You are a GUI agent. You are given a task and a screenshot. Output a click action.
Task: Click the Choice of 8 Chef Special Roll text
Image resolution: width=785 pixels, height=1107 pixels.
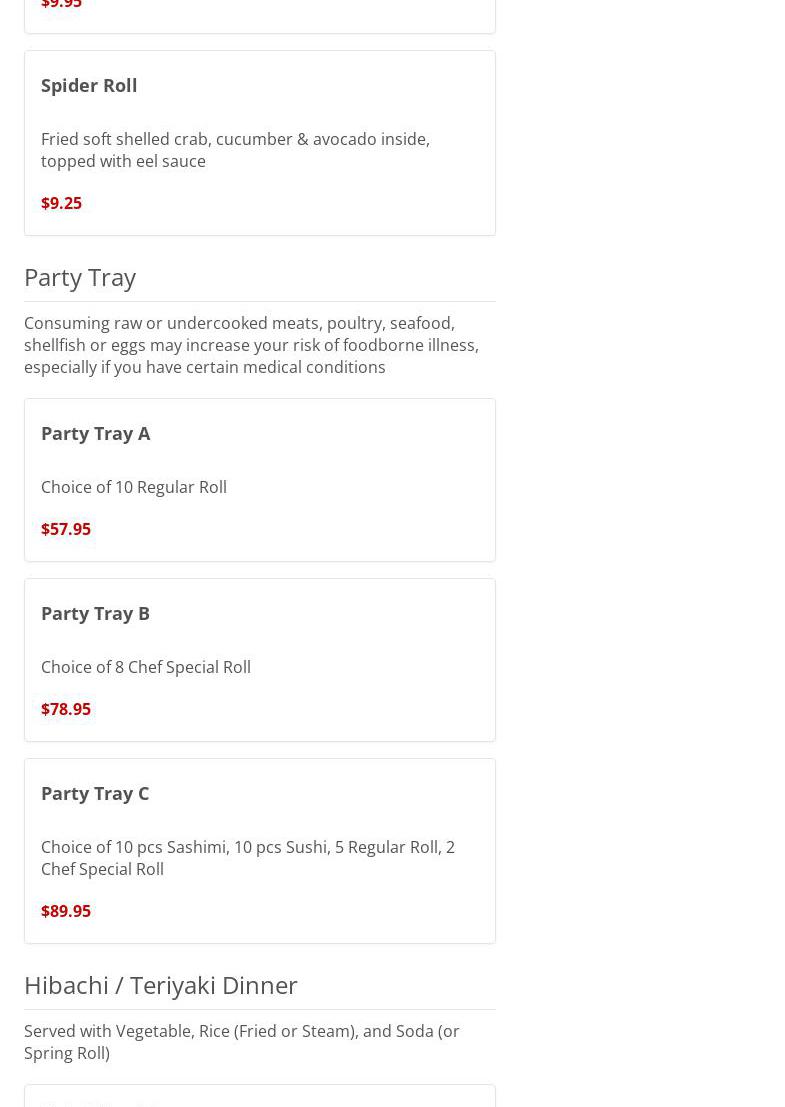146,667
